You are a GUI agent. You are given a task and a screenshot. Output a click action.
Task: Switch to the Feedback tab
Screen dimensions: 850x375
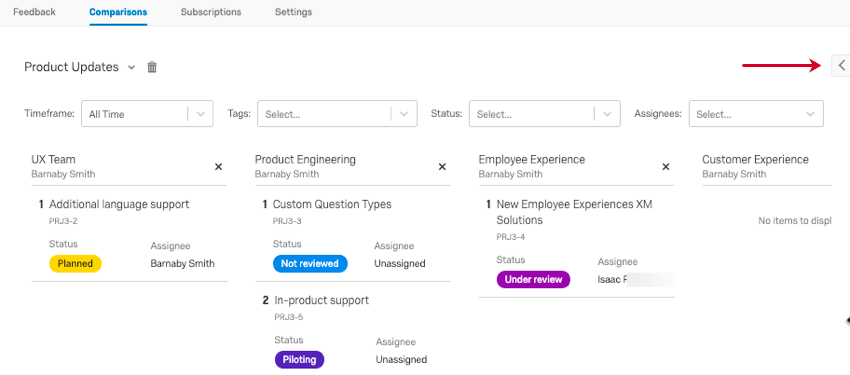[34, 12]
